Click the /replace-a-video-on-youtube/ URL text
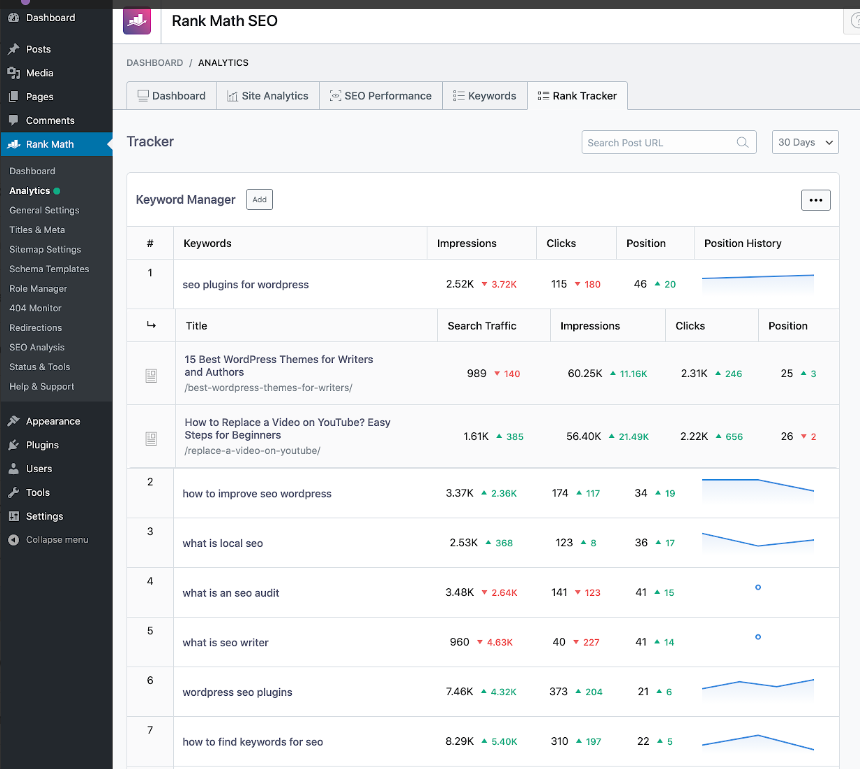The width and height of the screenshot is (860, 769). click(252, 451)
